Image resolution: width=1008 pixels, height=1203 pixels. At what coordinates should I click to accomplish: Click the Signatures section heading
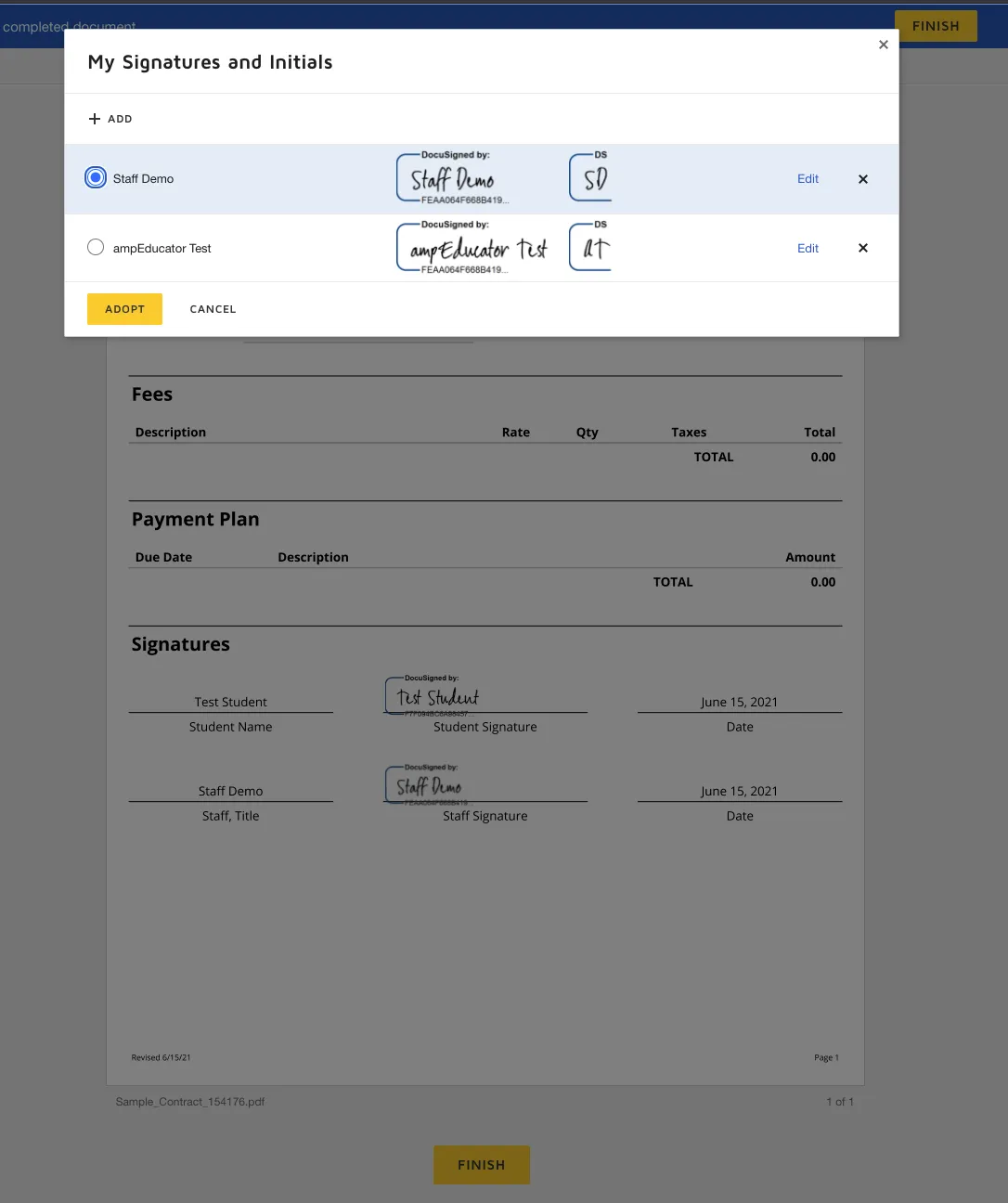(x=181, y=644)
